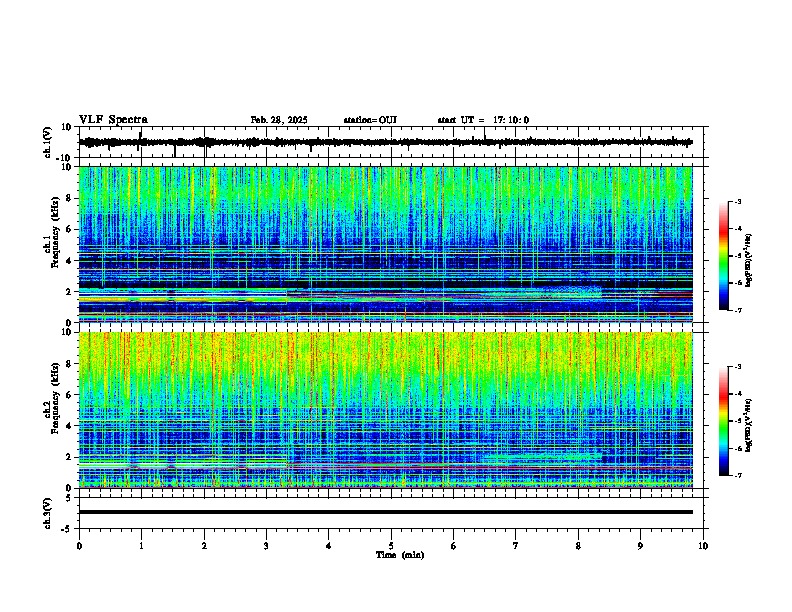Click the ch.2 PSD color scale bar
792x612 pixels.
click(x=723, y=421)
